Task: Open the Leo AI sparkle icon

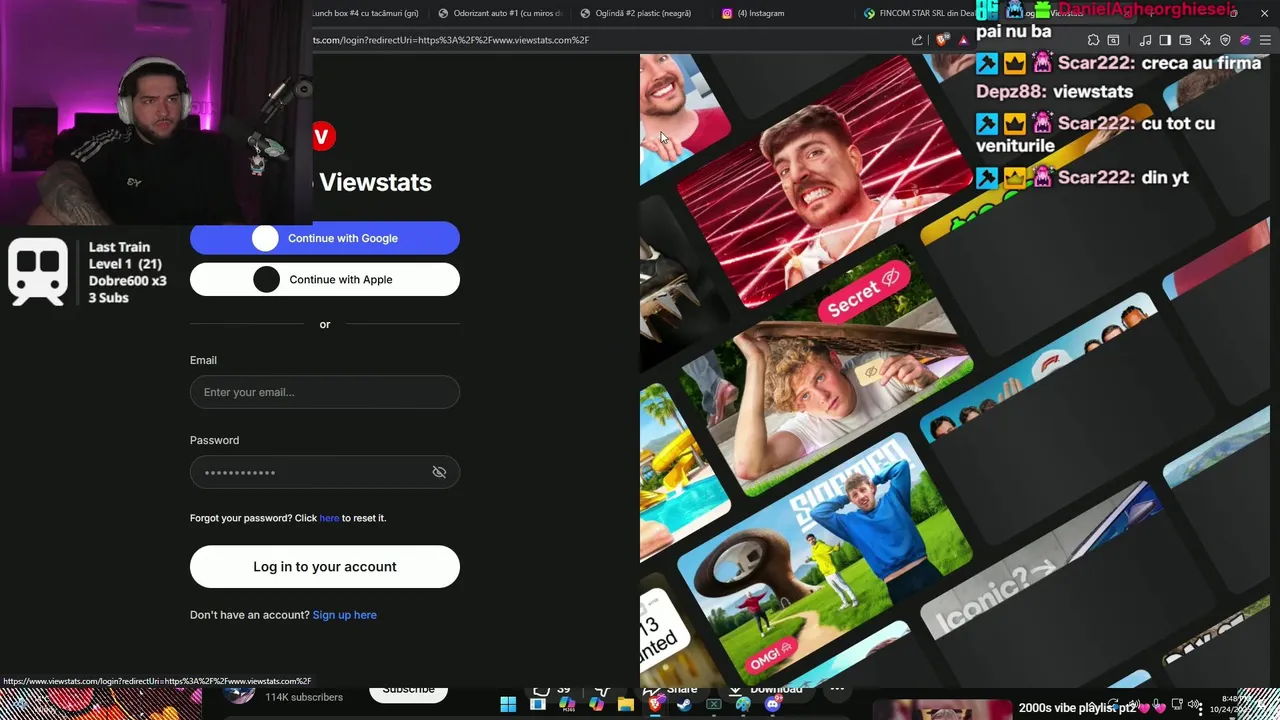Action: (x=1205, y=40)
